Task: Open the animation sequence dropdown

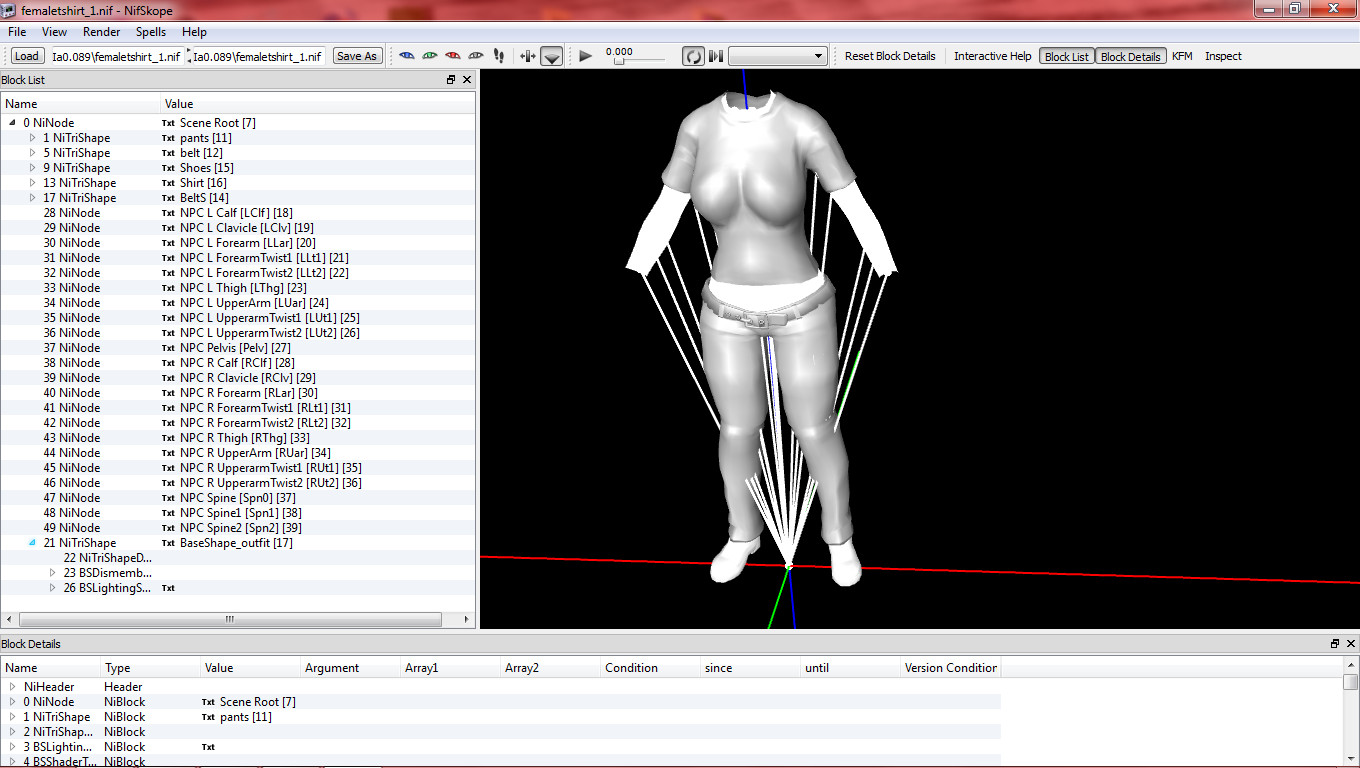Action: pos(778,56)
